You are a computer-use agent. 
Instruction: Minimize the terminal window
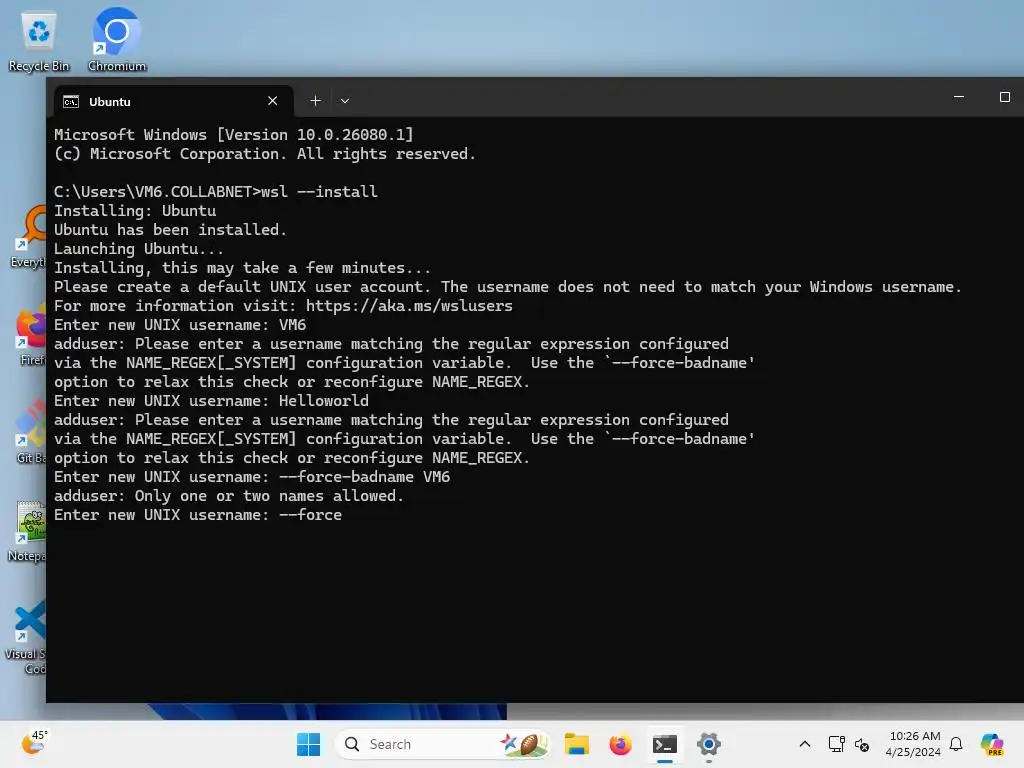(x=959, y=97)
